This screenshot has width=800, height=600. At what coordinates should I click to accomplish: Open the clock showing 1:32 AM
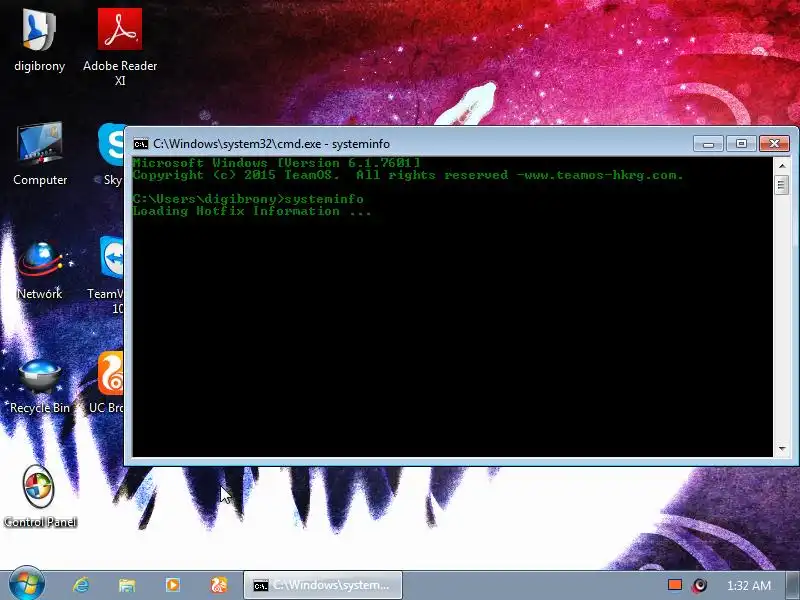748,586
